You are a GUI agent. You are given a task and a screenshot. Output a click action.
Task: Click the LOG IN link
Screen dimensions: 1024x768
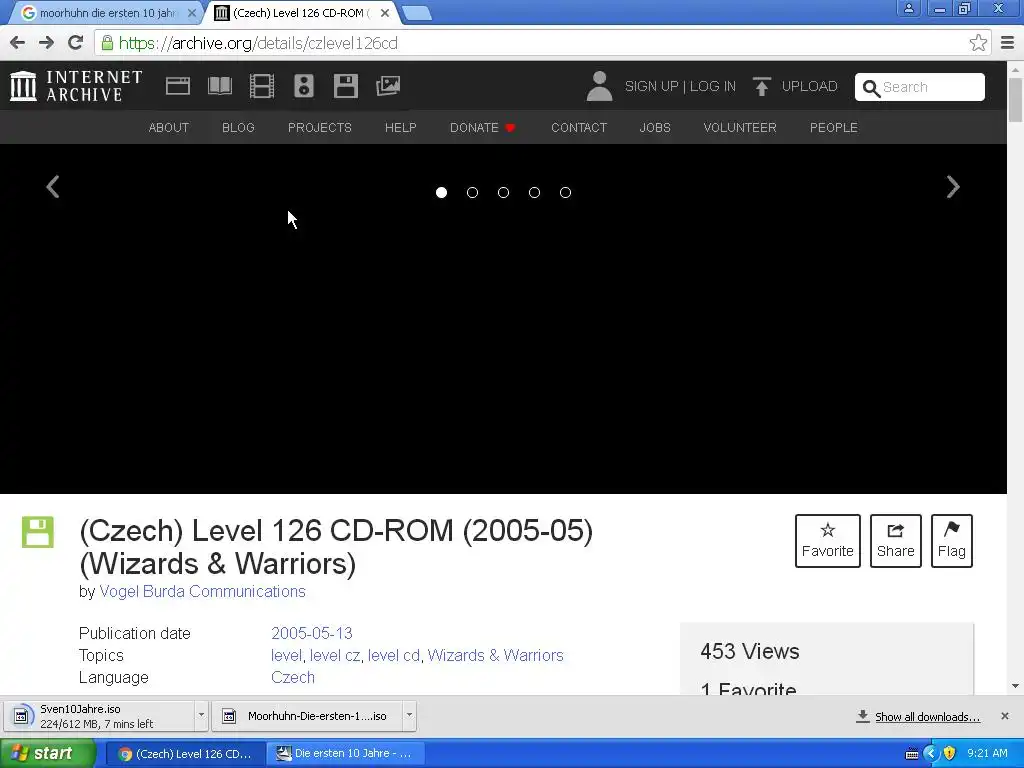tap(712, 86)
